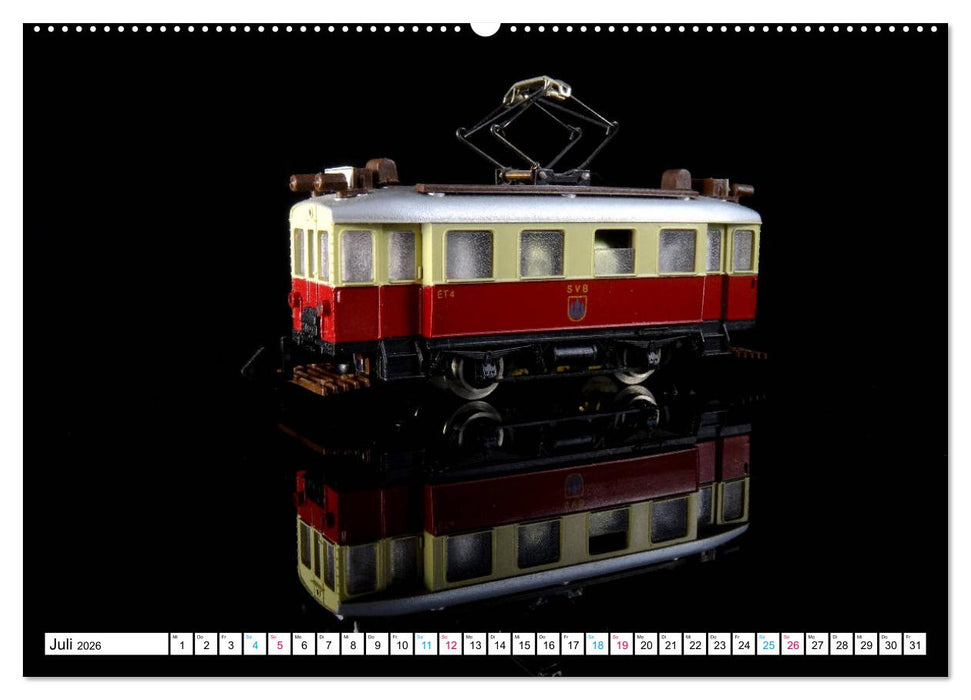Select Sunday 5 marked in pink
The image size is (971, 700).
point(278,645)
